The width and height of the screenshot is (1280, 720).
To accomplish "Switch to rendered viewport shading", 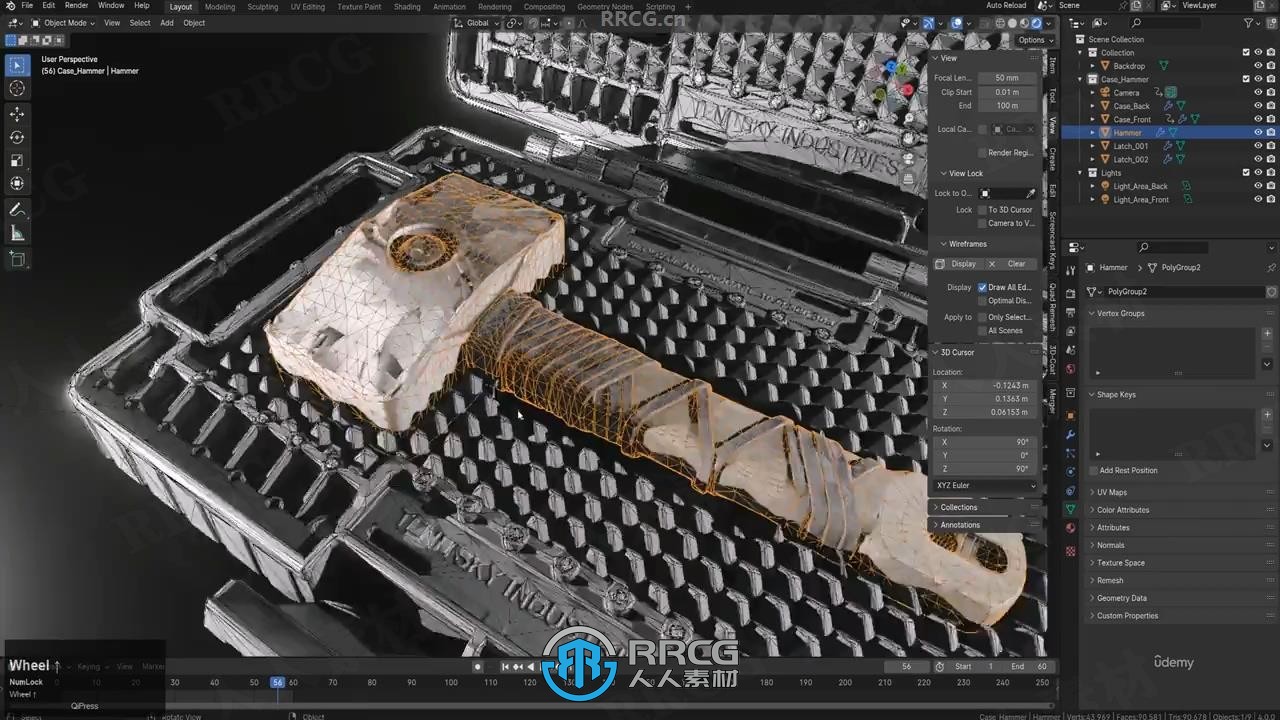I will pyautogui.click(x=1036, y=23).
